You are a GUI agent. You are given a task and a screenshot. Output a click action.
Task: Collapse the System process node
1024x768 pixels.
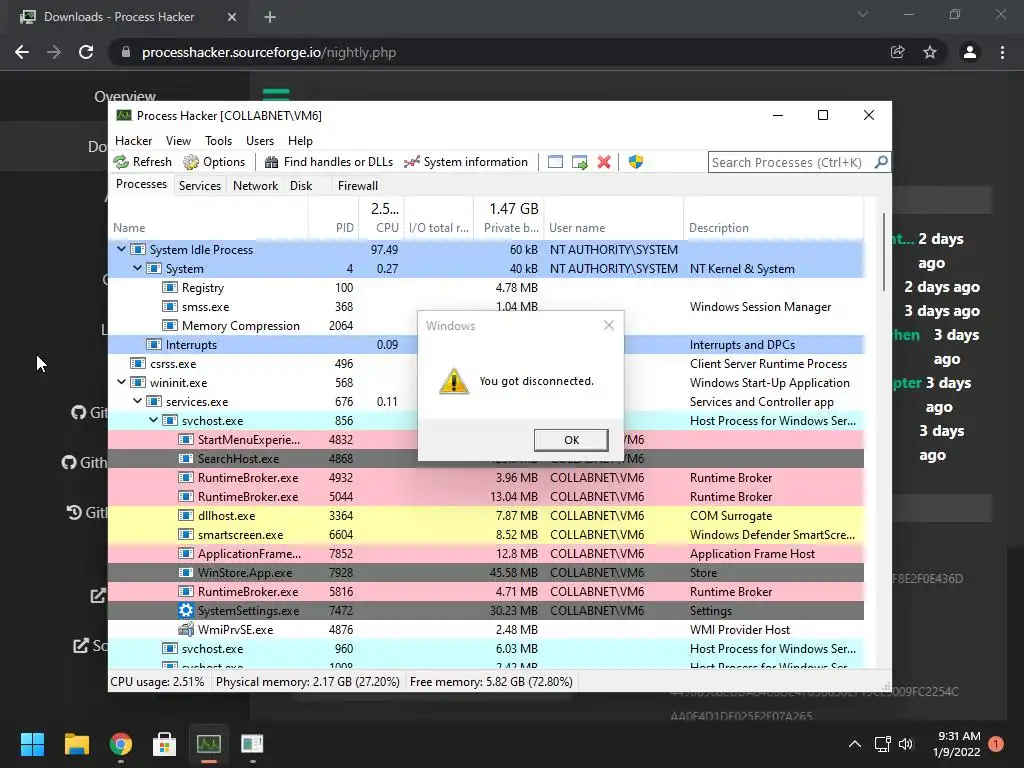click(x=138, y=268)
